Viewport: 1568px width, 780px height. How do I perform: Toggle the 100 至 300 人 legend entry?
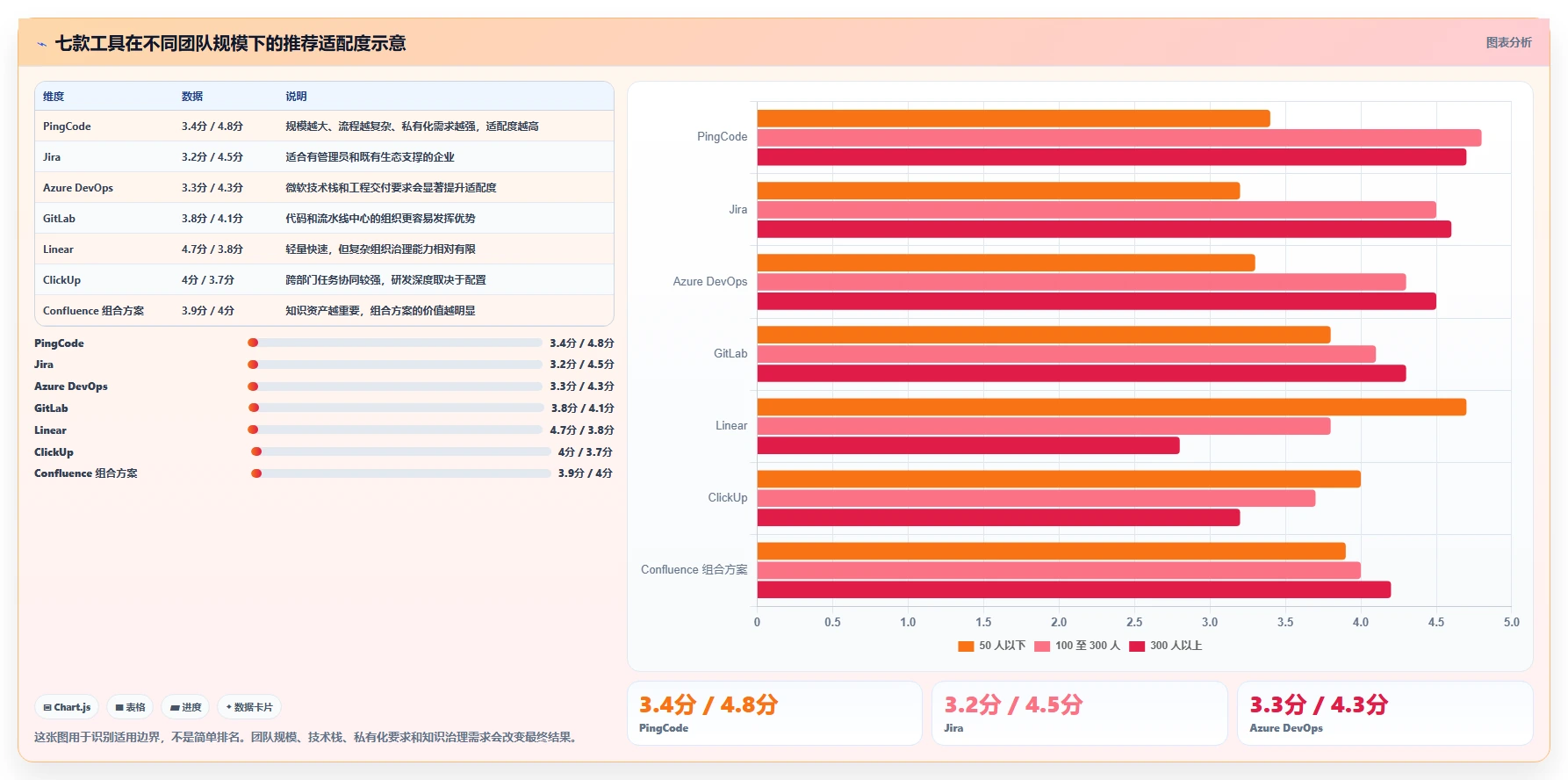point(1077,646)
